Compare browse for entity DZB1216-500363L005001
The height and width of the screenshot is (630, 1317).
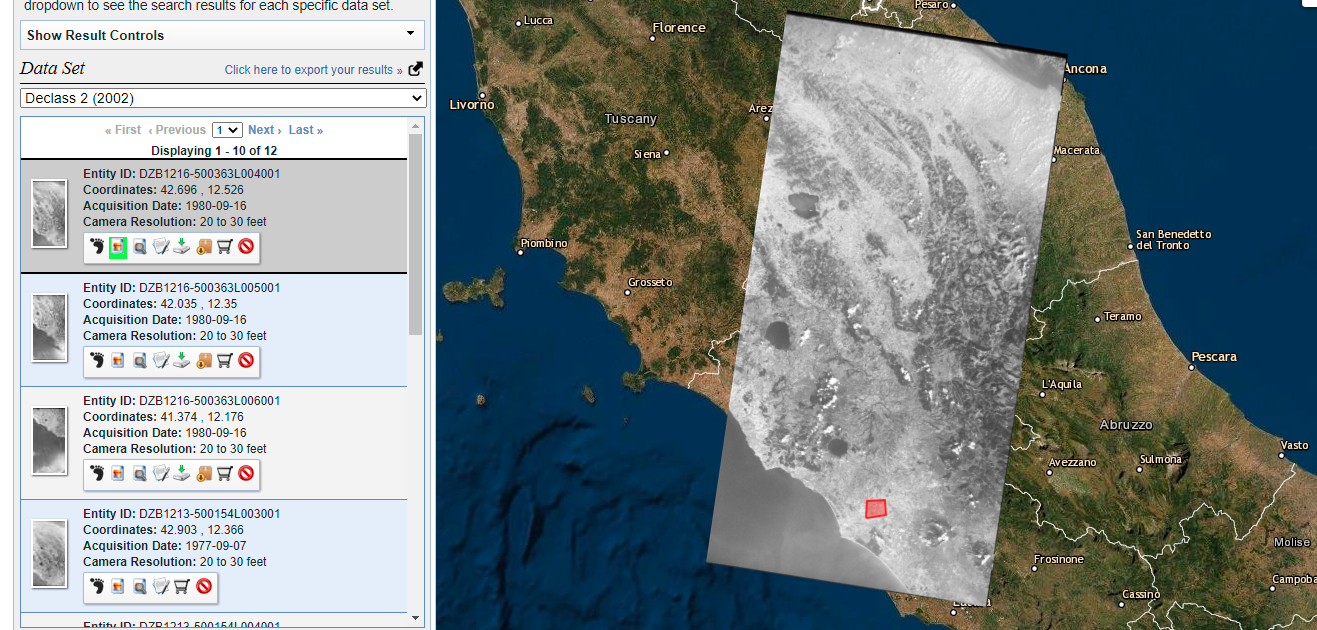(x=140, y=360)
